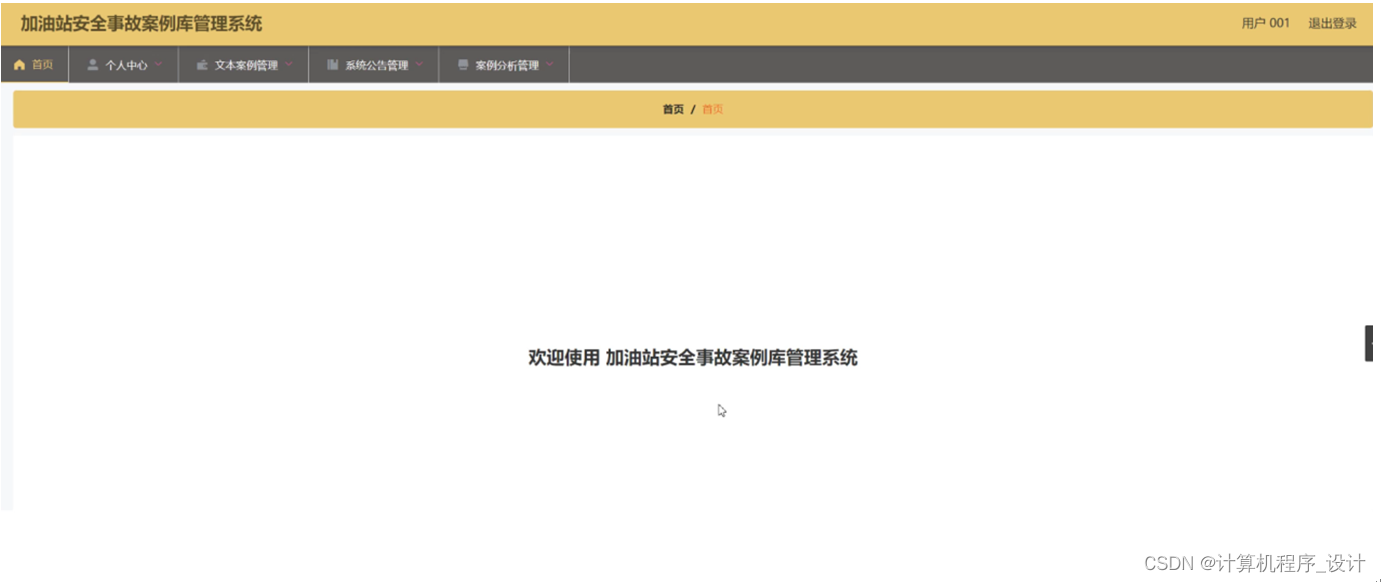Expand the 文本案例管理 dropdown arrow
Viewport: 1381px width, 582px height.
pos(289,65)
